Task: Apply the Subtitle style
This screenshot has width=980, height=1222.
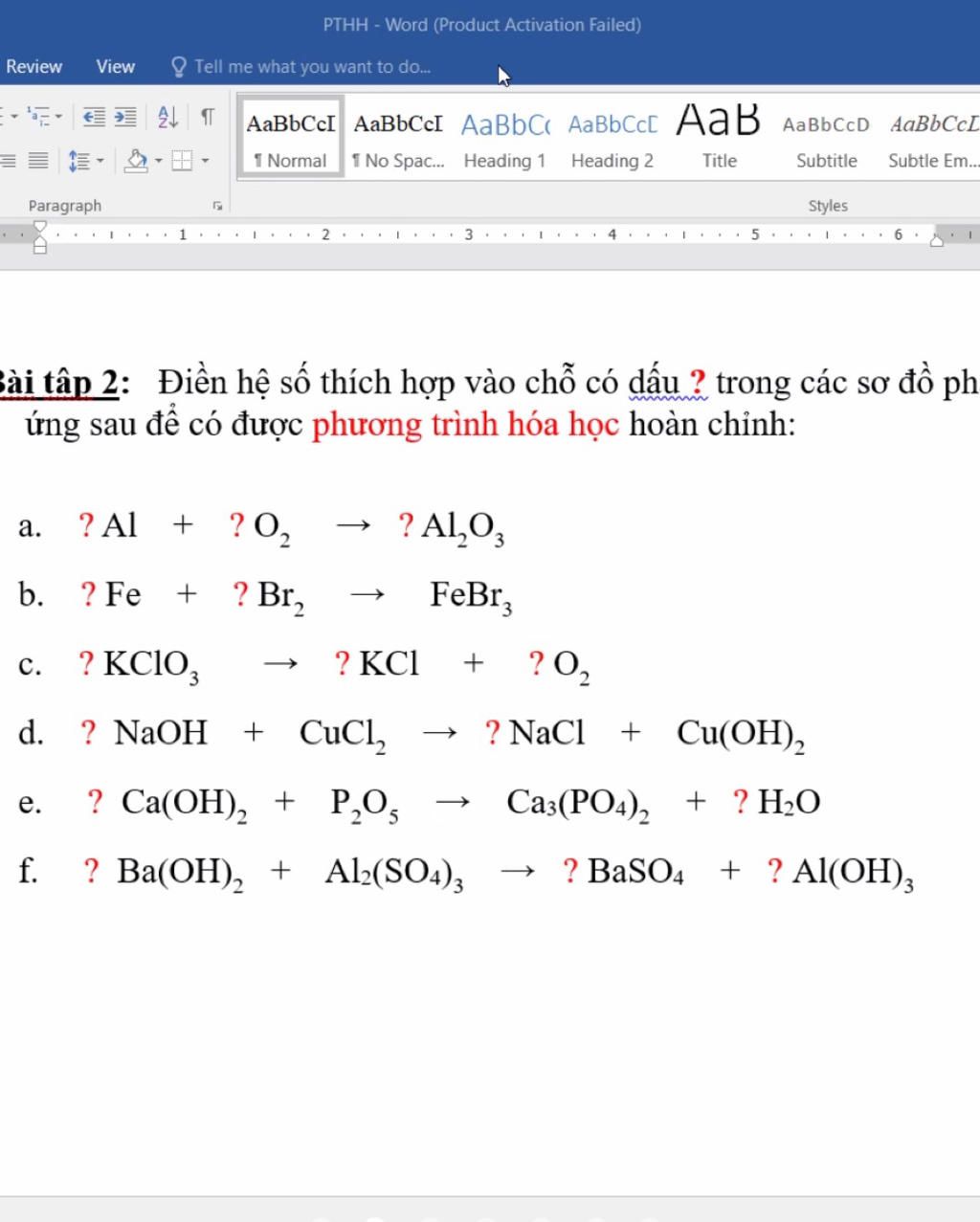Action: (x=827, y=138)
